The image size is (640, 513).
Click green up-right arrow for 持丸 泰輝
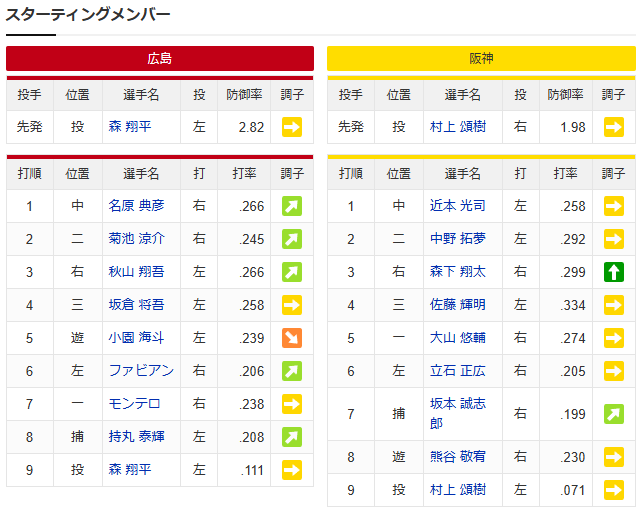coord(292,437)
